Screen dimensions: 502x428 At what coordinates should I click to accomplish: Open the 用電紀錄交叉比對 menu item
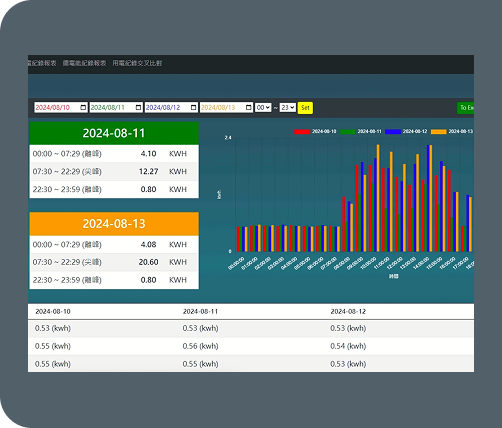137,63
